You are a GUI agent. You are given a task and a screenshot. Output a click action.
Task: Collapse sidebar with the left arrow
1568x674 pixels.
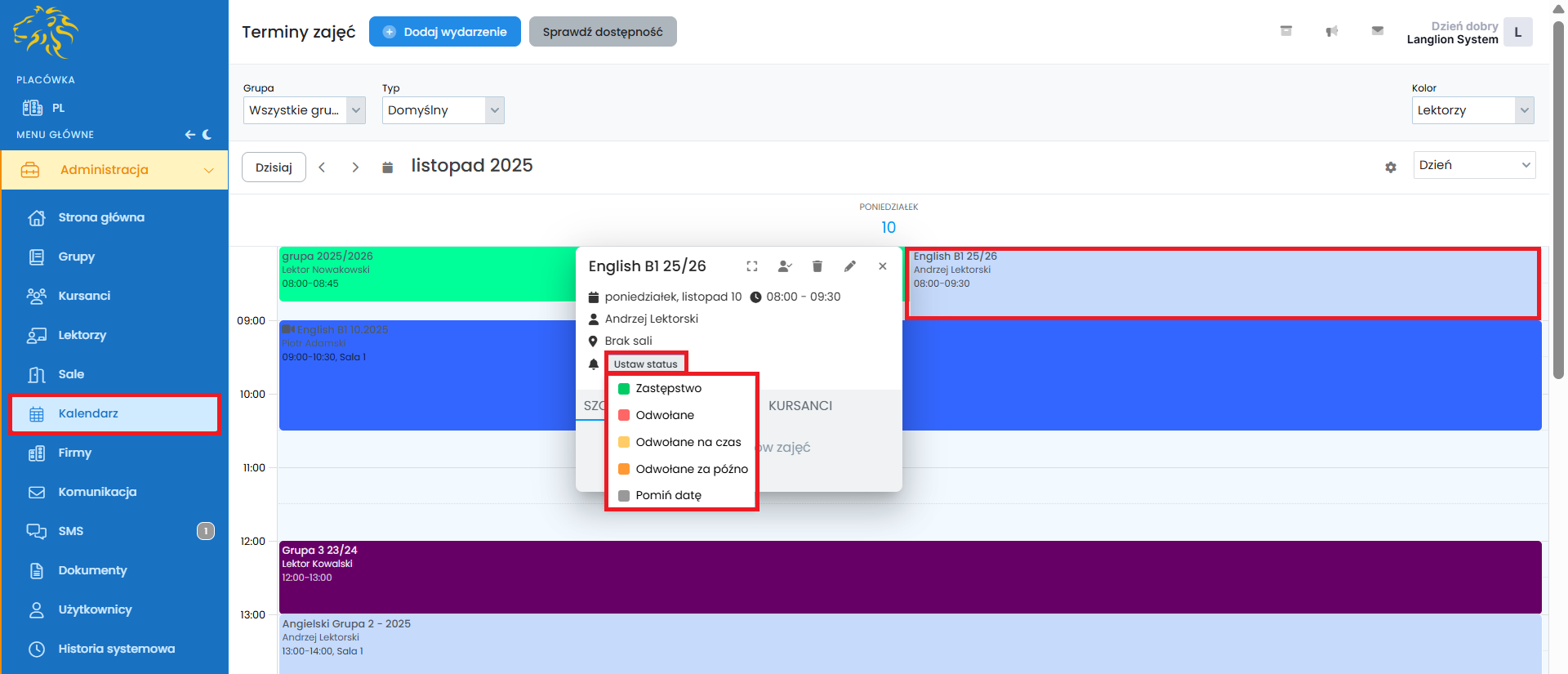[189, 135]
